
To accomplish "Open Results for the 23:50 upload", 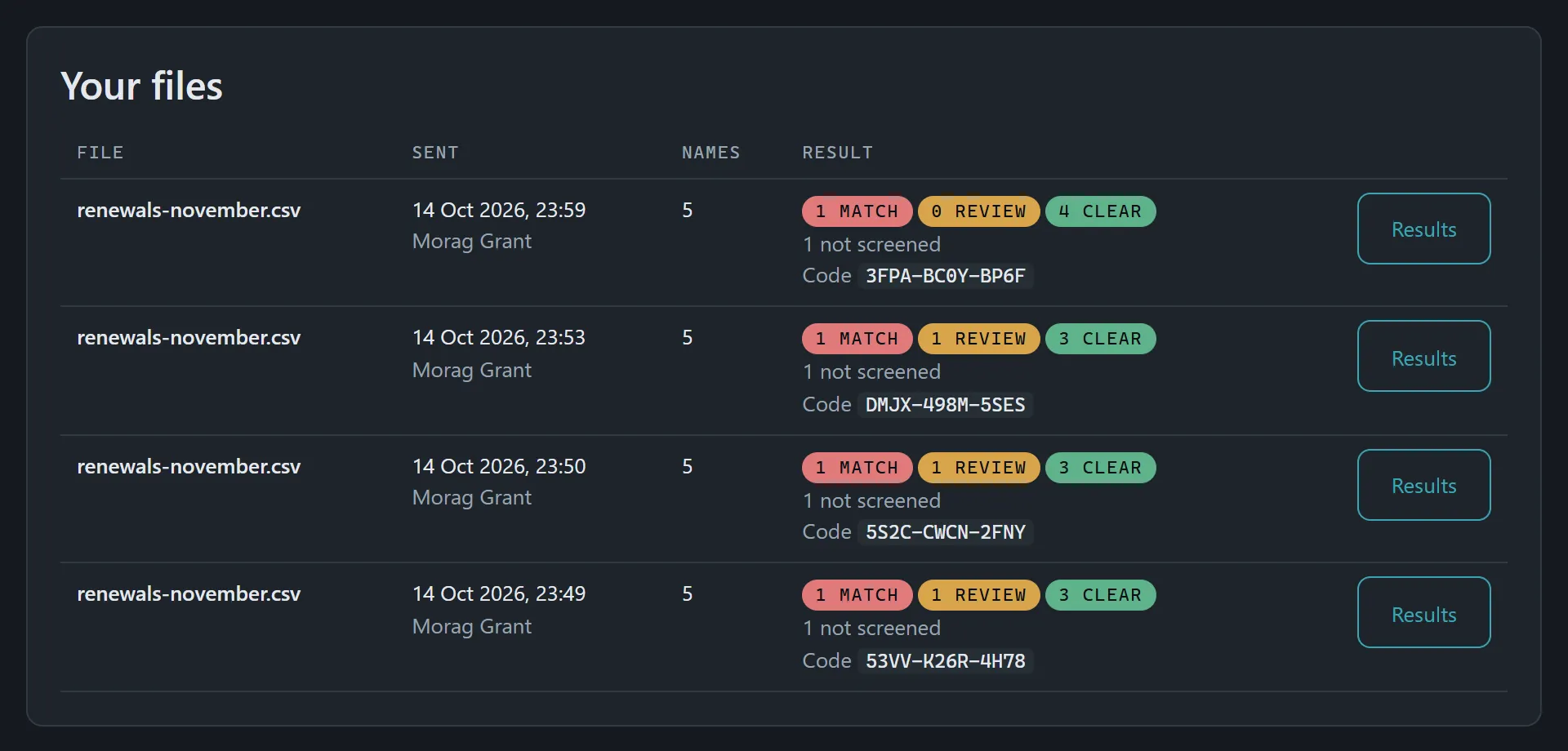I will (1423, 485).
